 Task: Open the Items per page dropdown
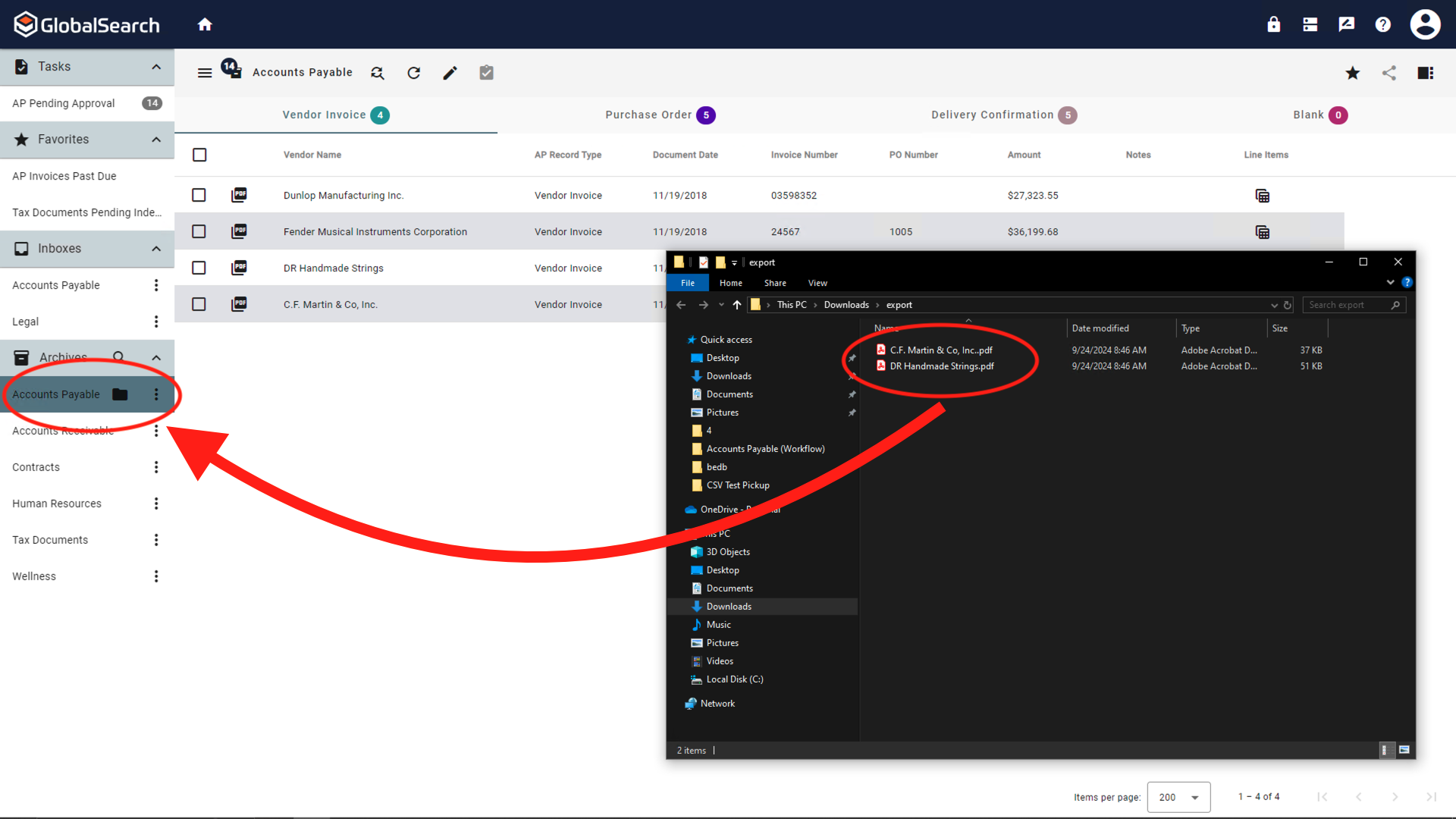point(1178,797)
